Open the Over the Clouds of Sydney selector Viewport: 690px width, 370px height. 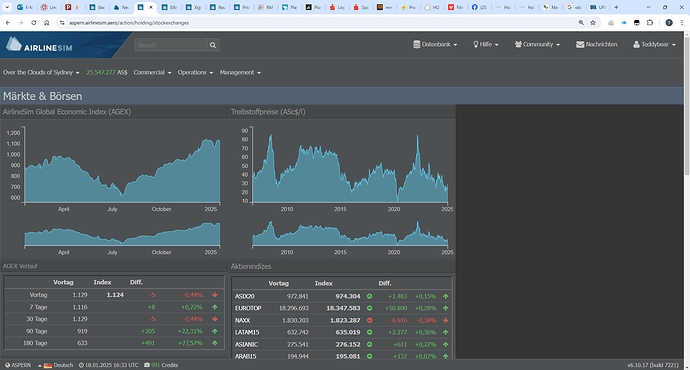(x=41, y=73)
